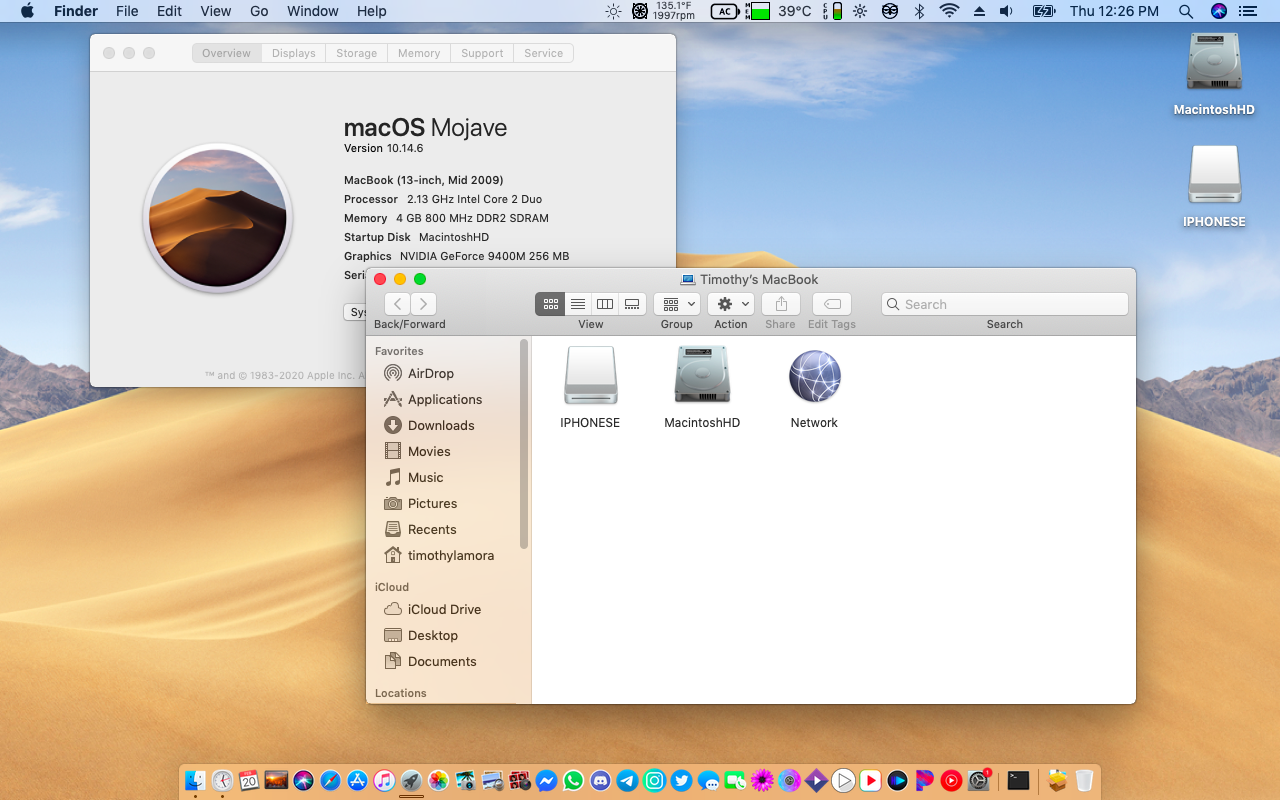Open Spotlight search in menu bar

click(x=1185, y=11)
